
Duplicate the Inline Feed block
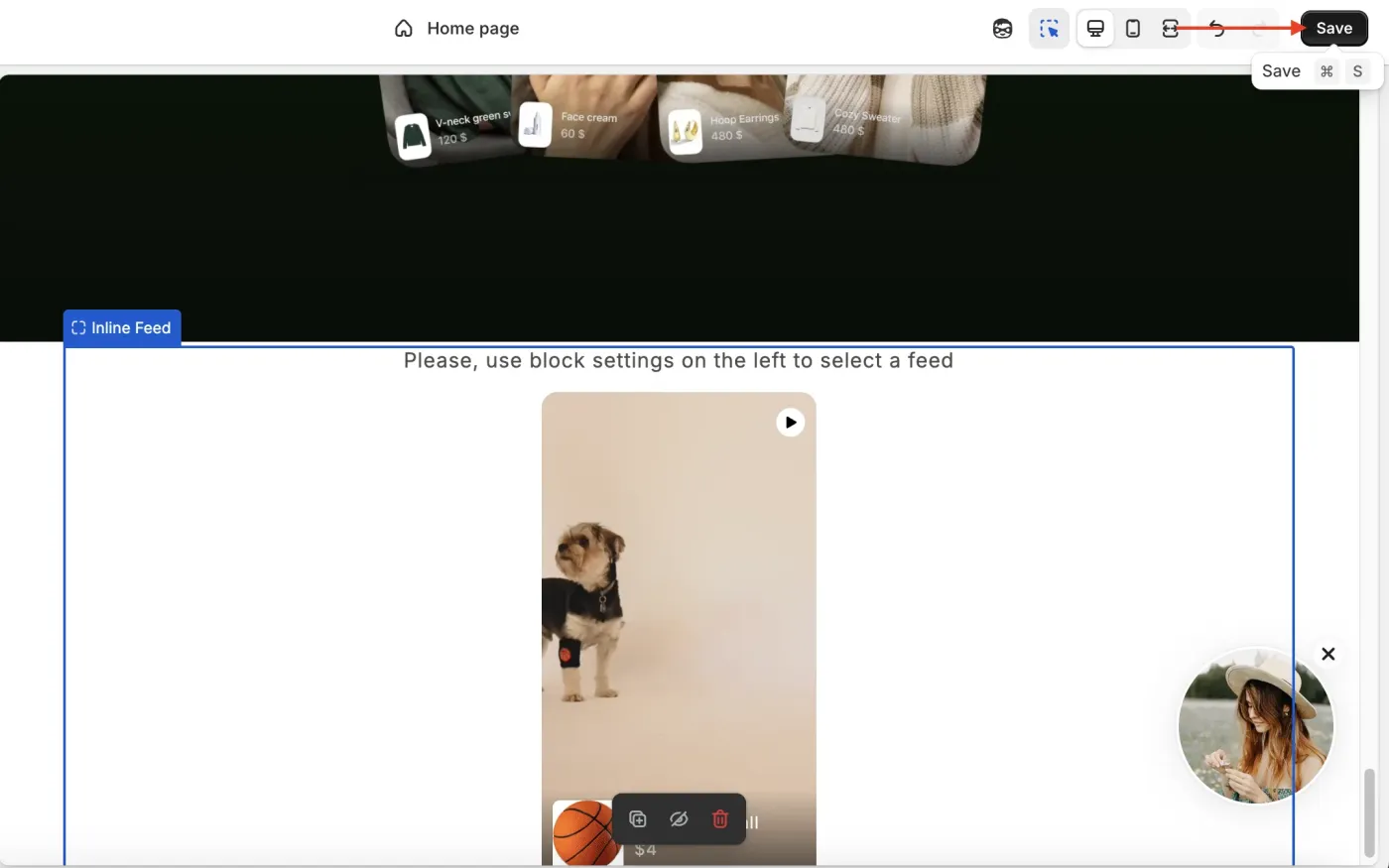tap(637, 818)
